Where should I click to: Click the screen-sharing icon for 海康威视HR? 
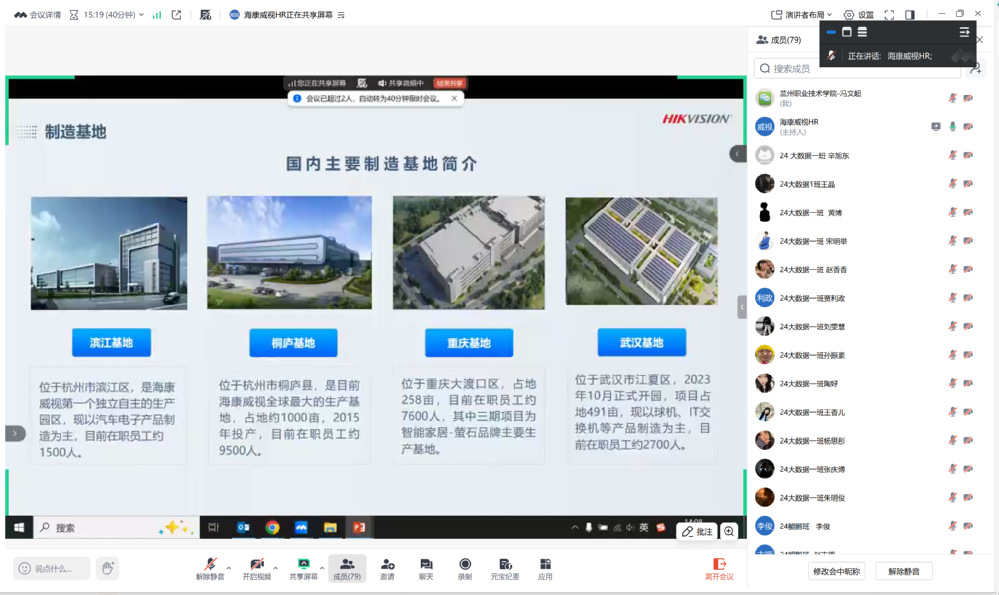(935, 127)
